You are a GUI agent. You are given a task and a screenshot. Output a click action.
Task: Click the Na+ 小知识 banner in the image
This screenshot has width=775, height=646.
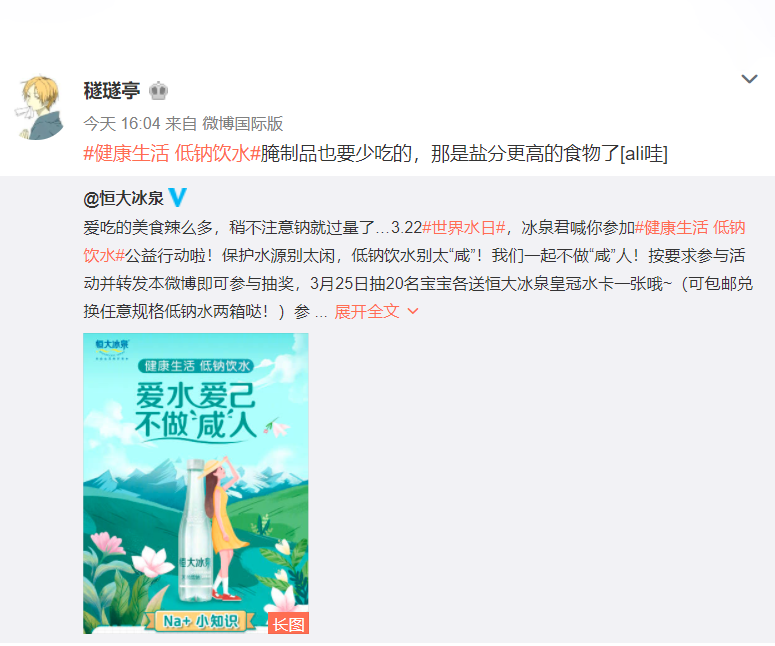pos(200,621)
